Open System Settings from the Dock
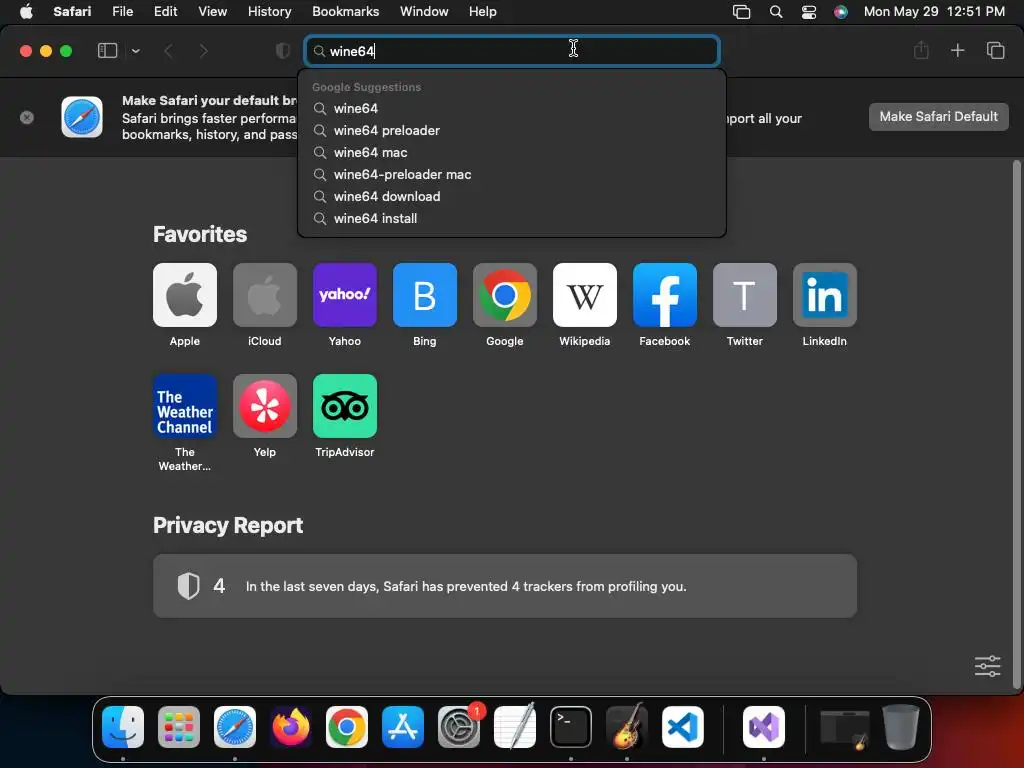Image resolution: width=1024 pixels, height=768 pixels. coord(459,726)
